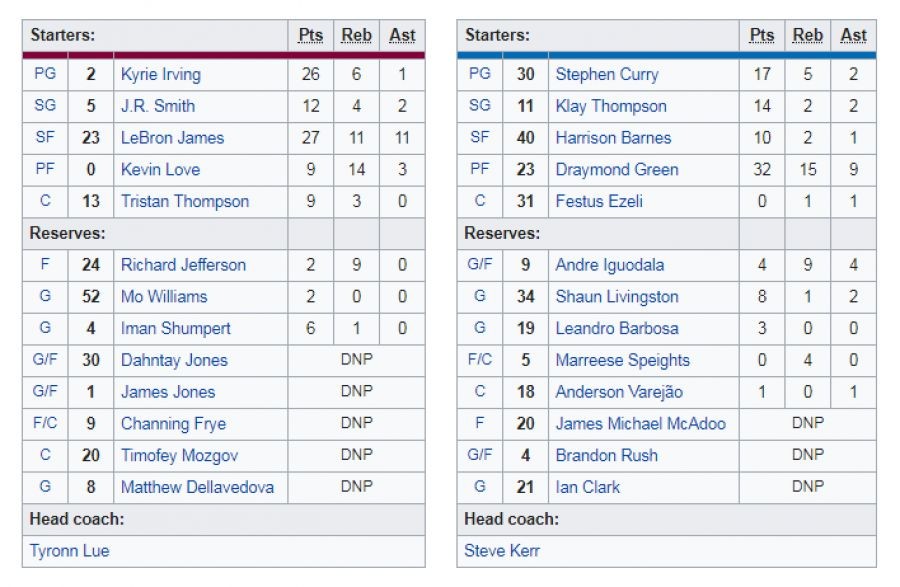Viewport: 900px width, 587px height.
Task: Open the Matthew Dellavedova link
Action: (197, 488)
